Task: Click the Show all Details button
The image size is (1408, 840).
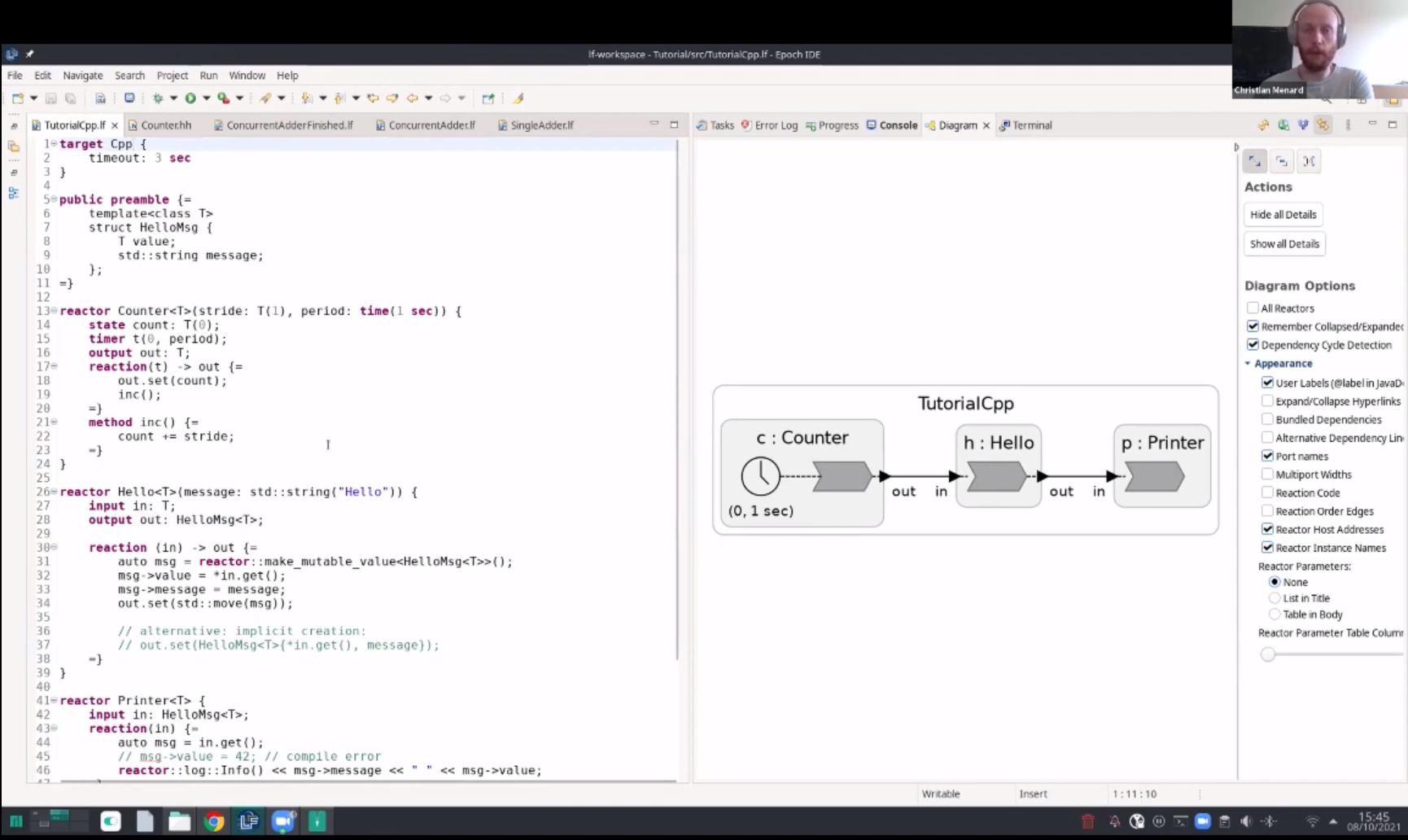Action: [x=1284, y=244]
